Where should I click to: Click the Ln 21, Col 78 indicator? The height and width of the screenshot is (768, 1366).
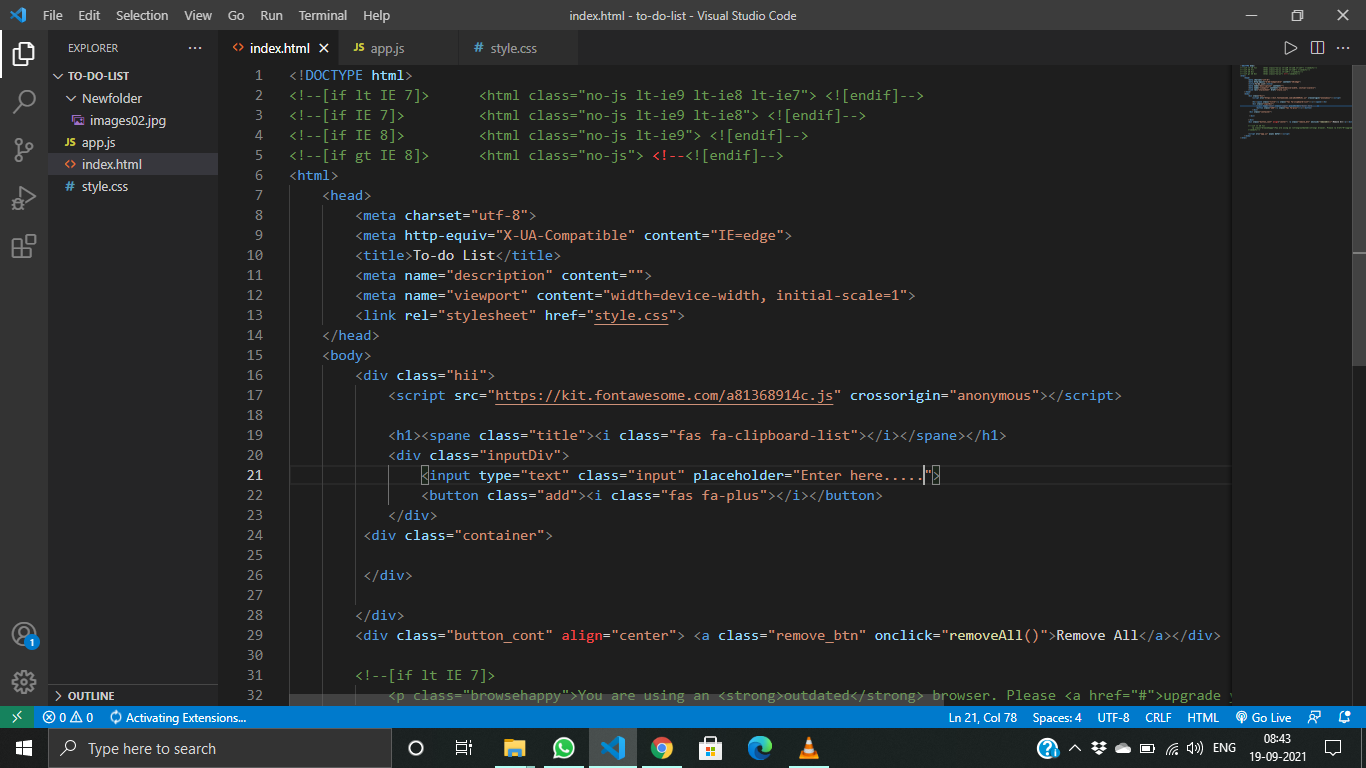(x=982, y=717)
